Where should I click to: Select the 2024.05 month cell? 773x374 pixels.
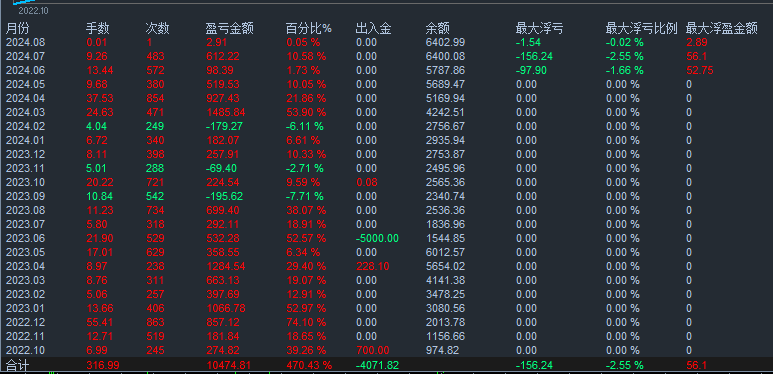coord(25,84)
